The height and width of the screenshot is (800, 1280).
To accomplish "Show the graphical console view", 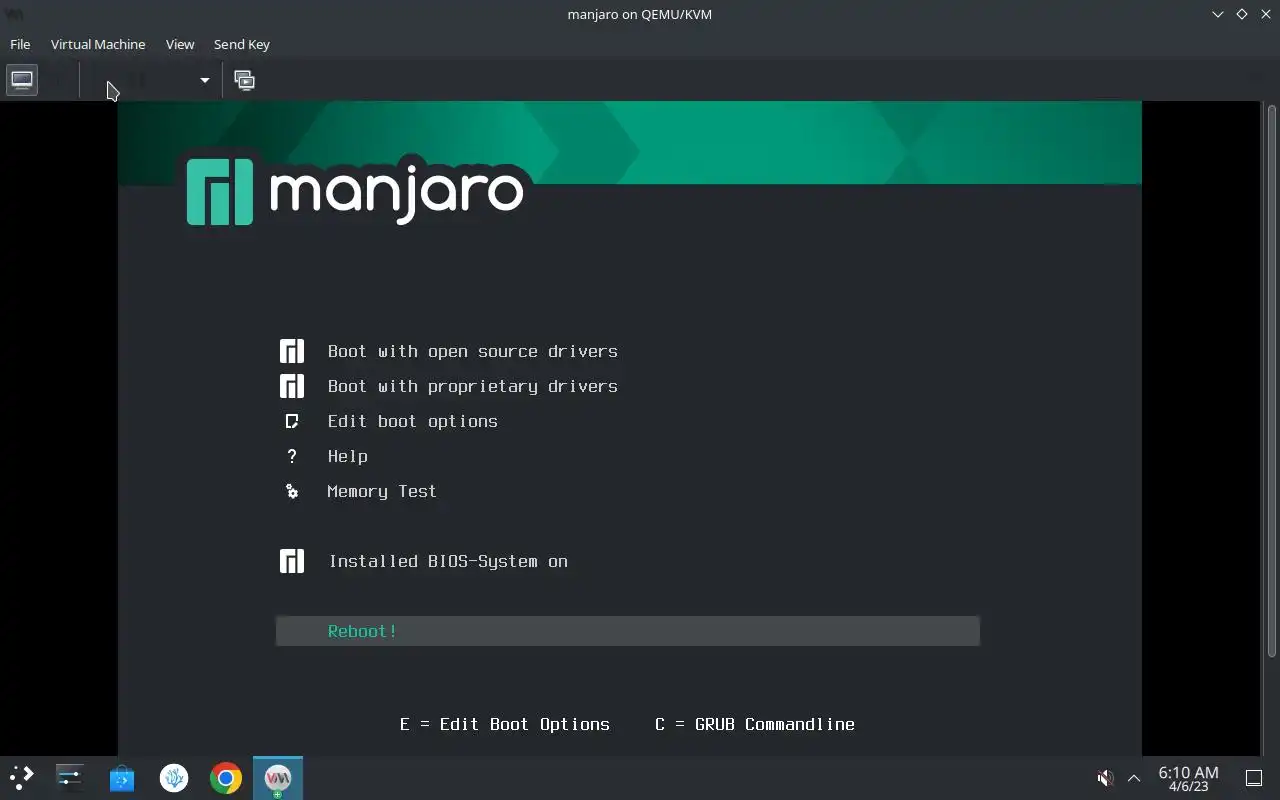I will pyautogui.click(x=22, y=80).
